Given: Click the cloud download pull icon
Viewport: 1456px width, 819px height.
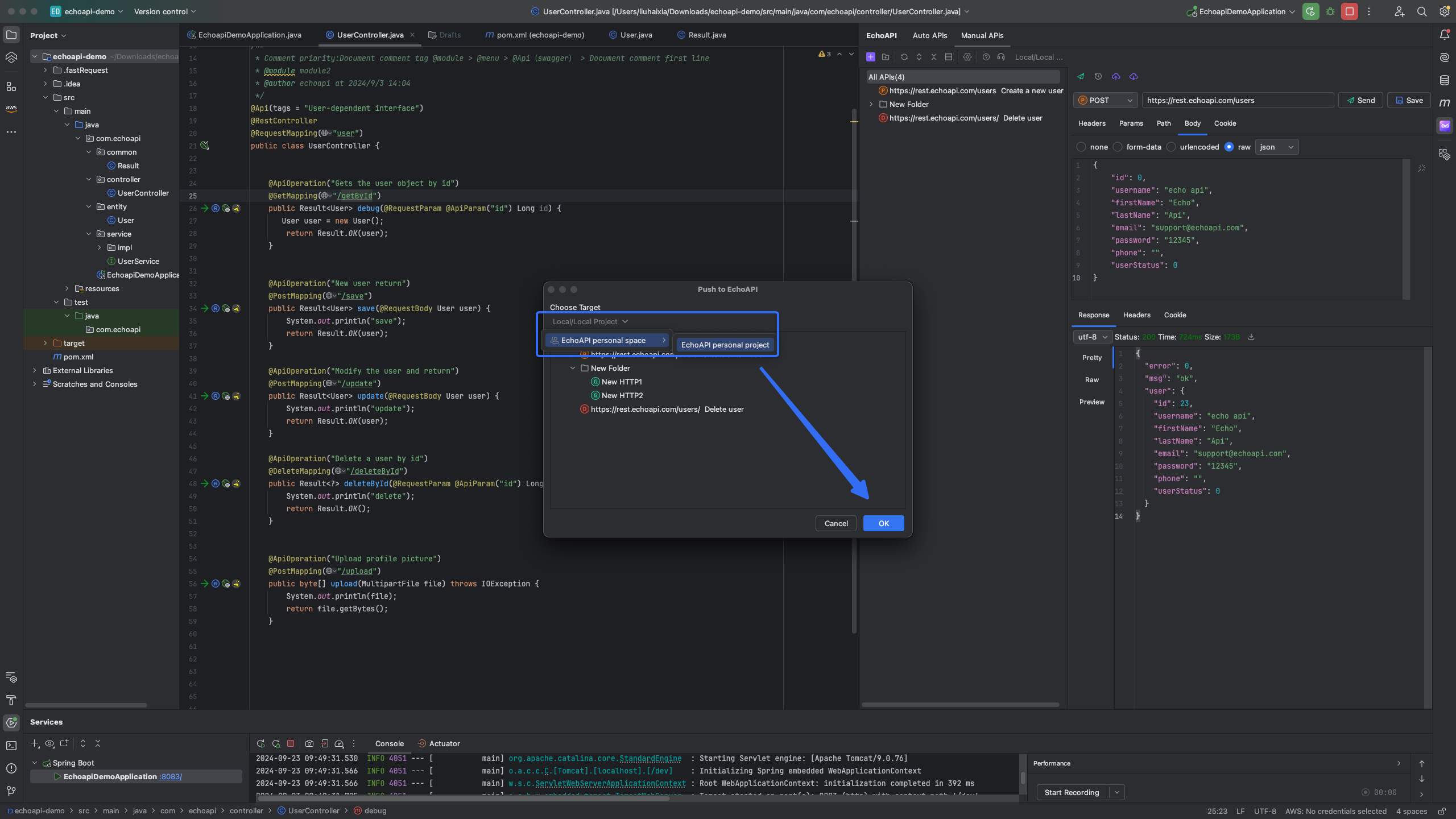Looking at the screenshot, I should [1134, 76].
